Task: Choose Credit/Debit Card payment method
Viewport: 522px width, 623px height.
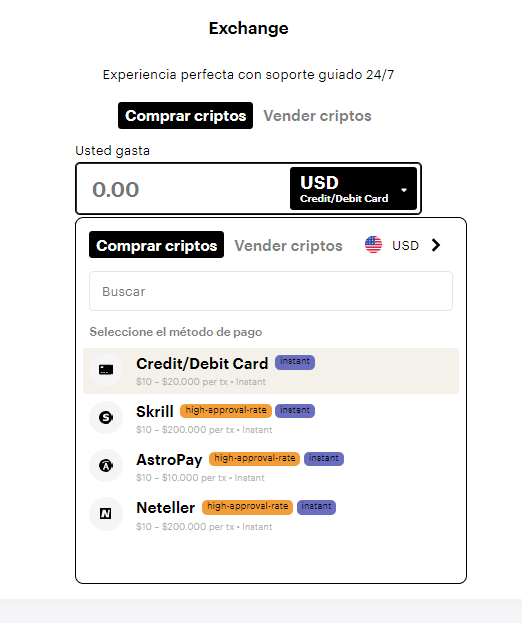Action: tap(271, 371)
